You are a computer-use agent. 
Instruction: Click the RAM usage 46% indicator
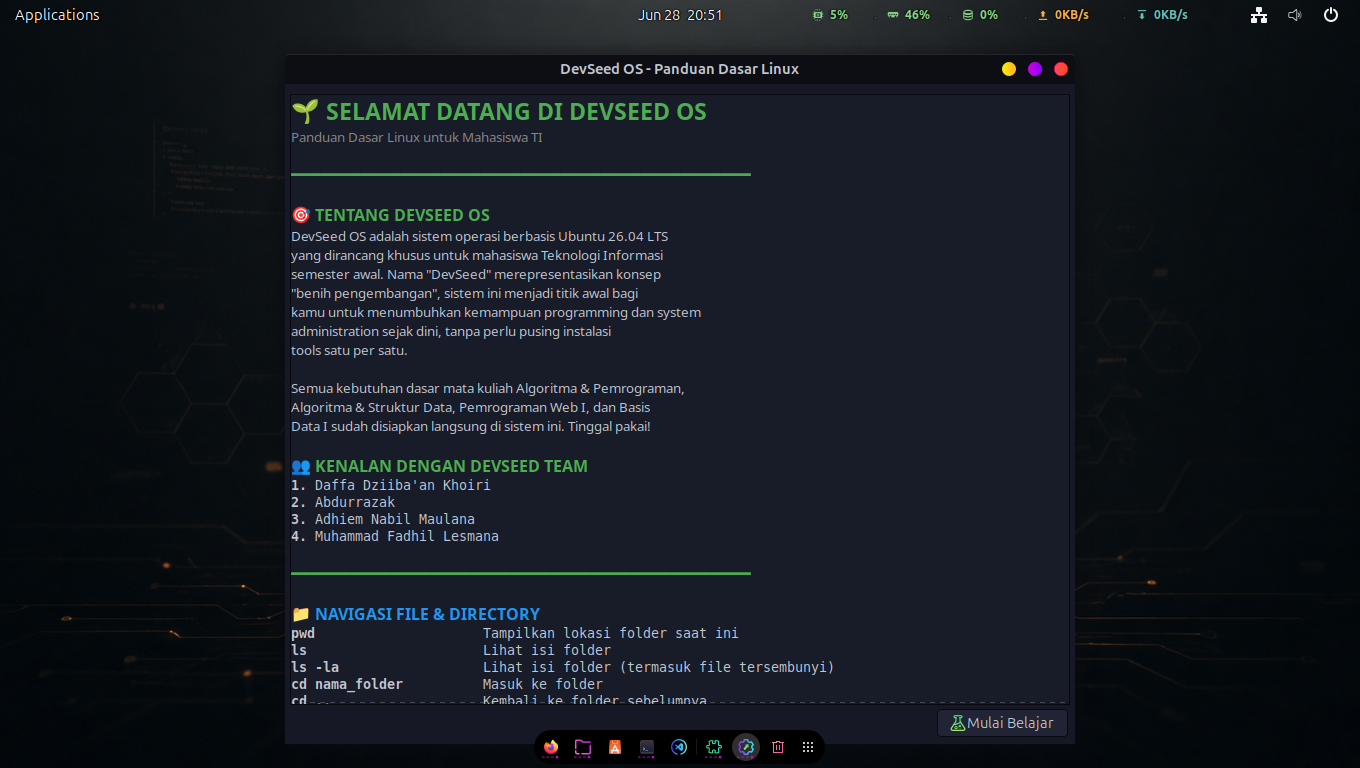pyautogui.click(x=908, y=15)
